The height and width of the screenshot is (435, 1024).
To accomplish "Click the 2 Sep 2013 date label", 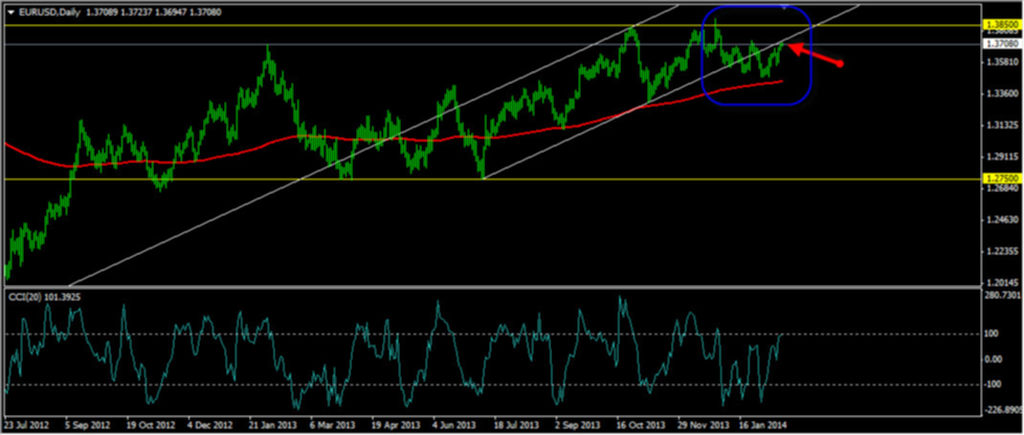I will (x=580, y=424).
